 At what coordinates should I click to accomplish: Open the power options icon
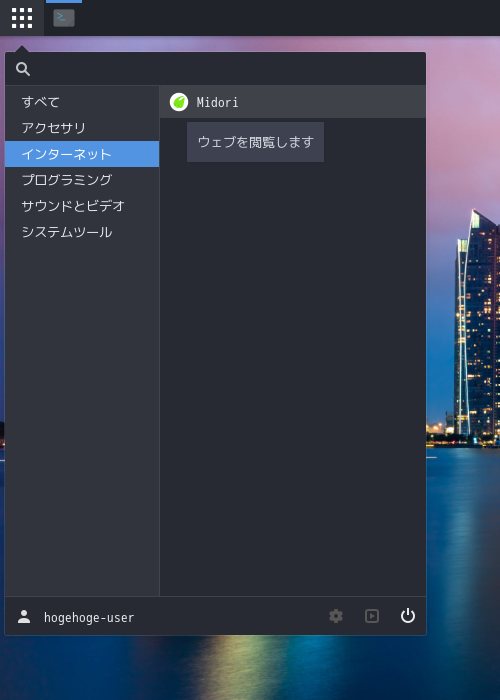[x=408, y=616]
